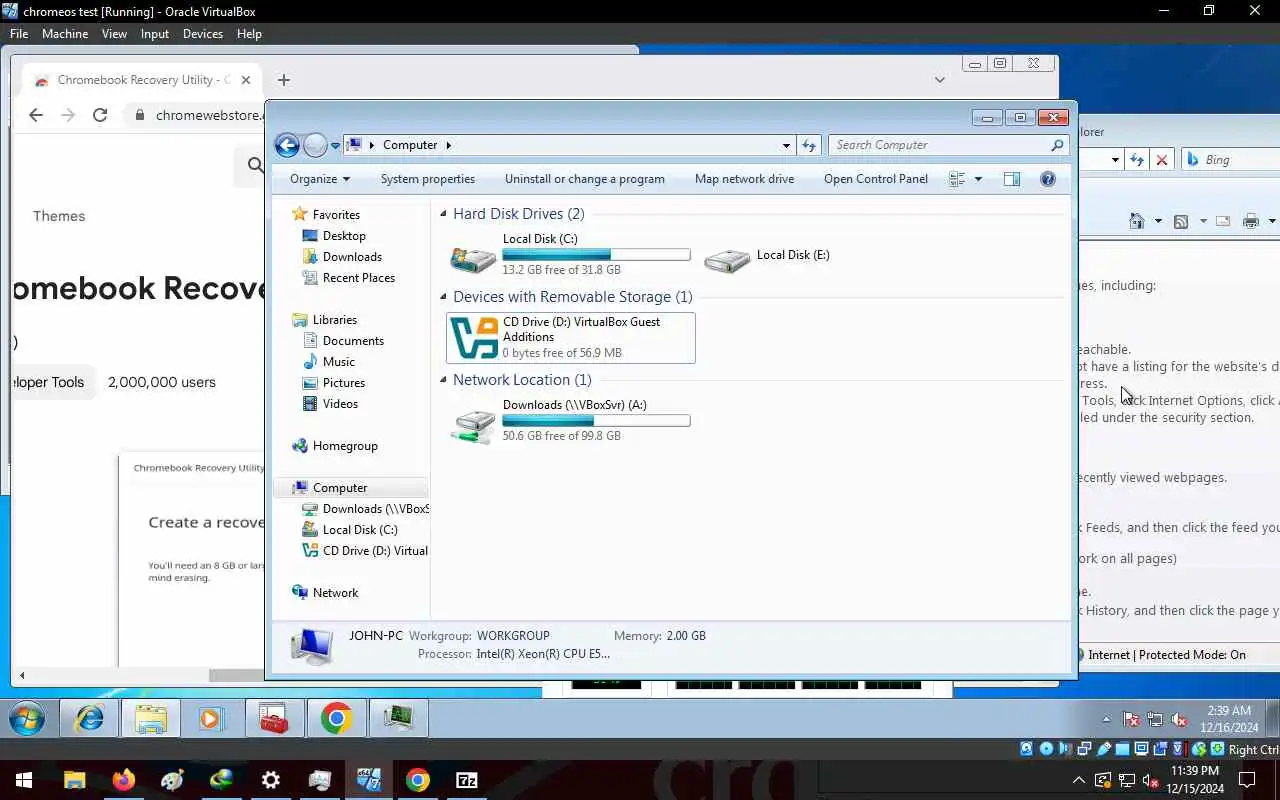
Task: Click Themes in Chrome web store
Action: [59, 216]
